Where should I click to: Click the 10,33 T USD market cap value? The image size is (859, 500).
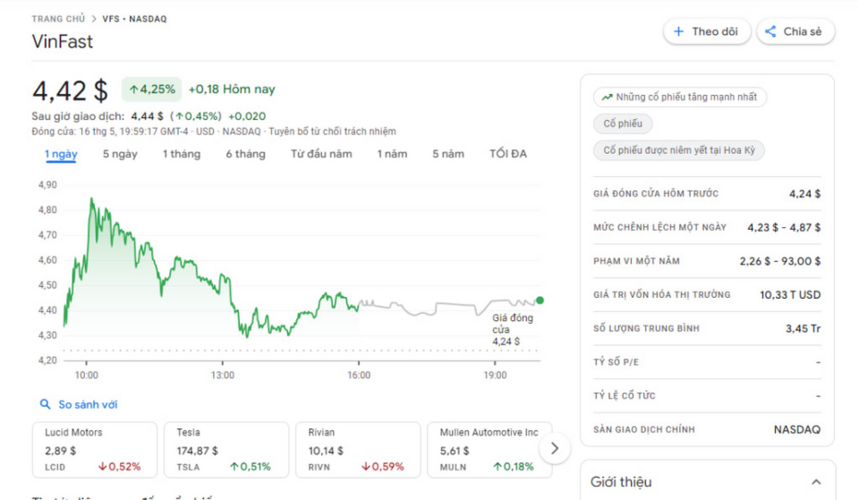[x=790, y=295]
